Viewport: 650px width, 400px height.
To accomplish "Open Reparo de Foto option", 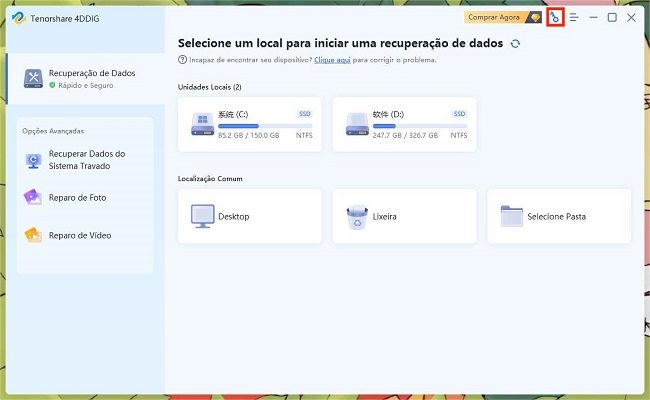I will click(x=85, y=198).
